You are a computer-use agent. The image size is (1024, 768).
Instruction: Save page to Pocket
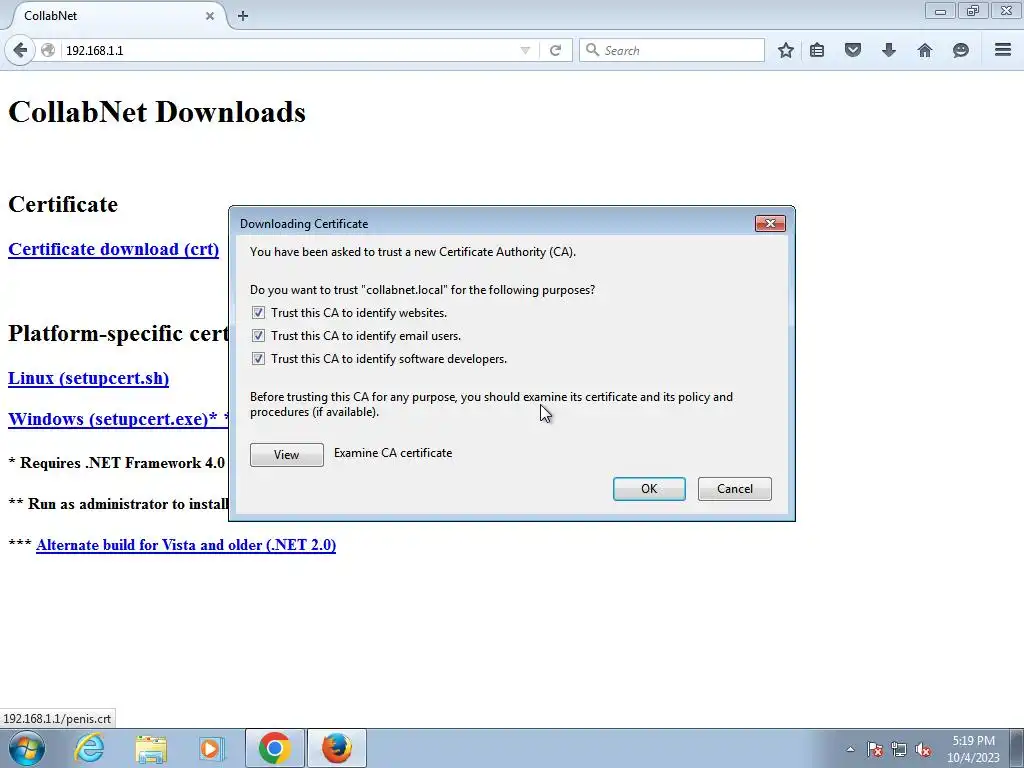pyautogui.click(x=853, y=50)
